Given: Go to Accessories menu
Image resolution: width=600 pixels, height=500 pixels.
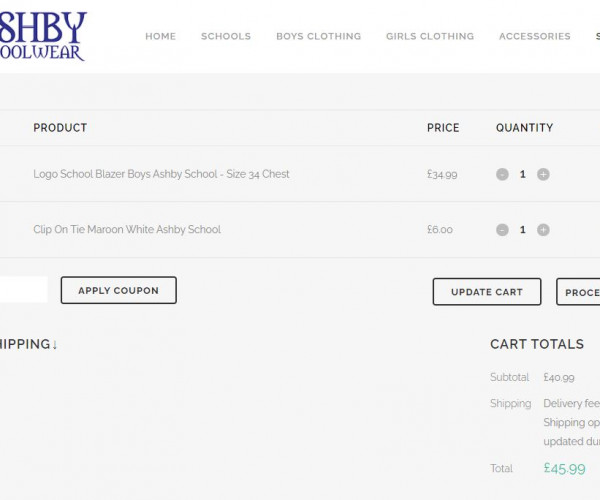Looking at the screenshot, I should point(535,36).
